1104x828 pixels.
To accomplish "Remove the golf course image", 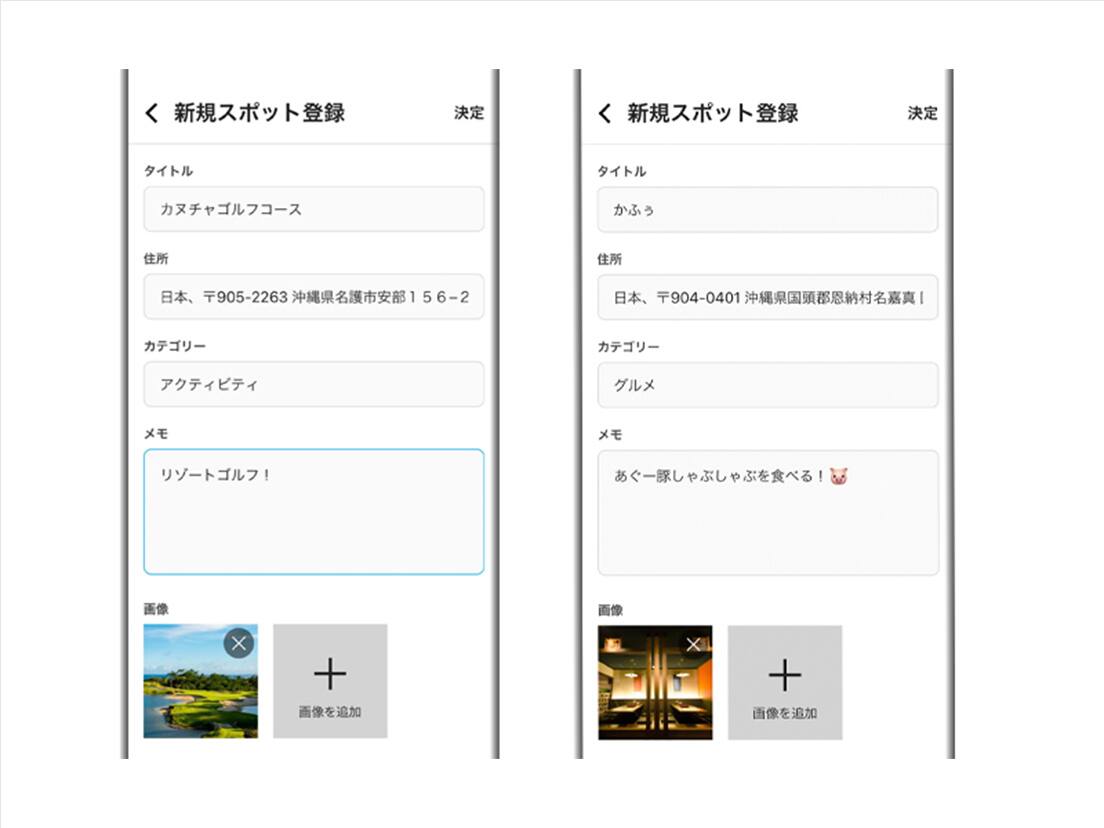I will click(238, 643).
